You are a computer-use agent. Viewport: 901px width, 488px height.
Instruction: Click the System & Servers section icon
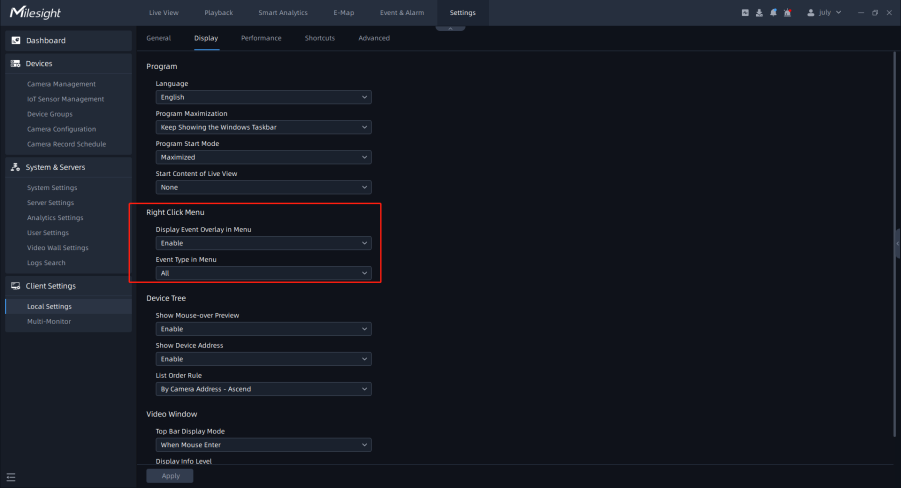coord(16,167)
